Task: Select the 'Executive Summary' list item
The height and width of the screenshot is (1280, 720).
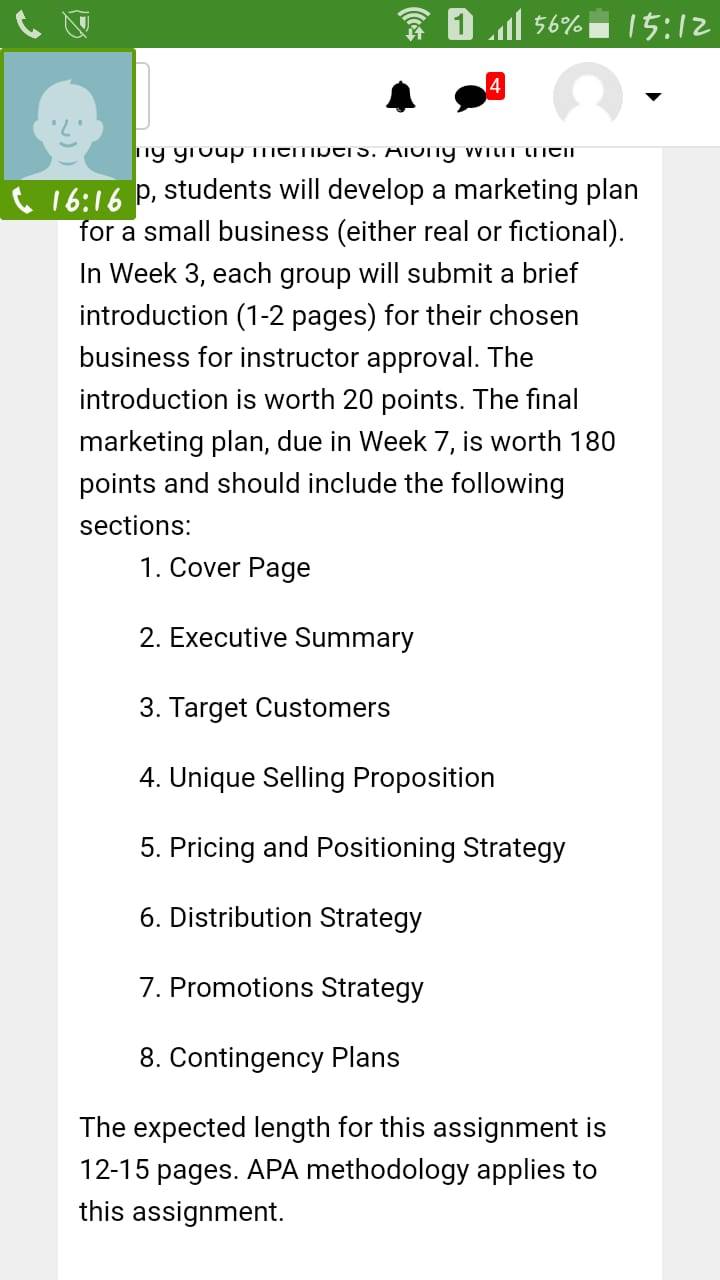Action: [x=276, y=637]
